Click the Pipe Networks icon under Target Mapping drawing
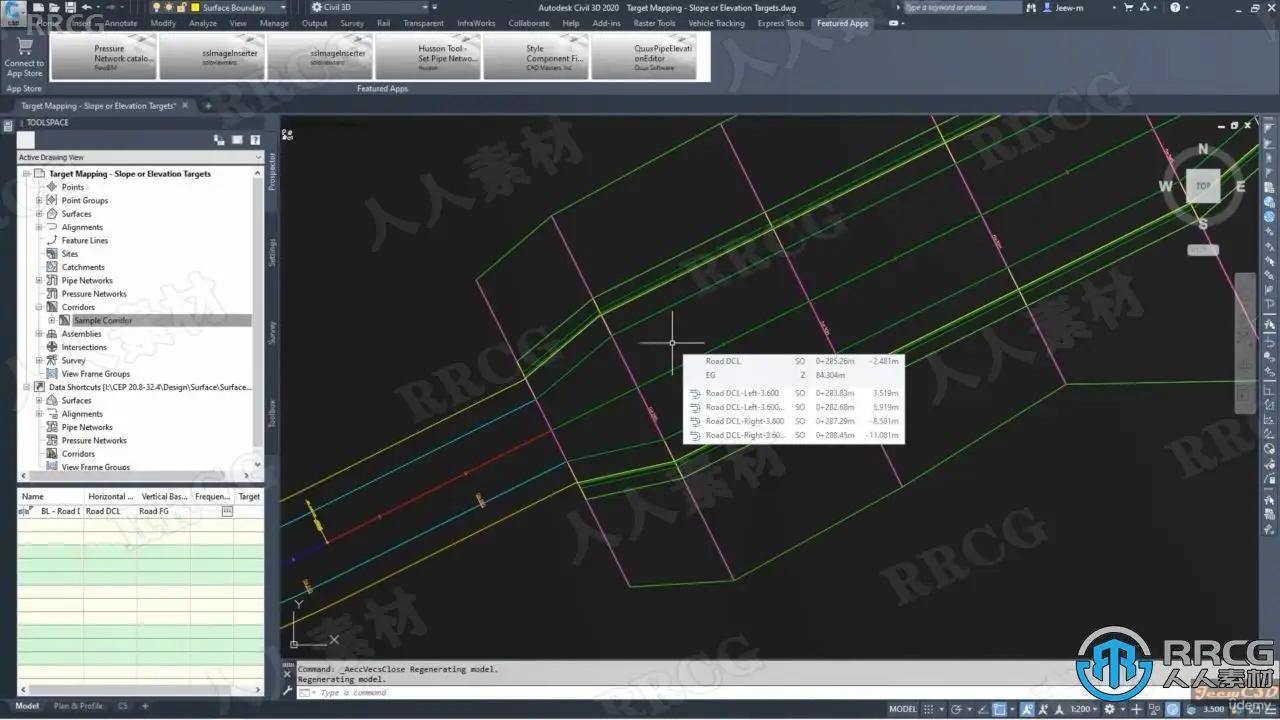The image size is (1280, 720). pos(53,281)
